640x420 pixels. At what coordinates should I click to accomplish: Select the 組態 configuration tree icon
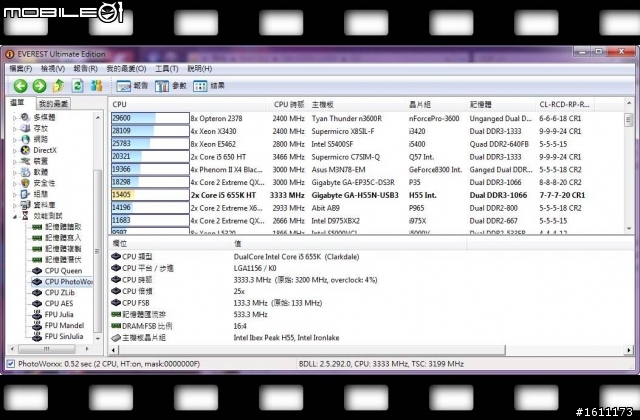tap(25, 194)
